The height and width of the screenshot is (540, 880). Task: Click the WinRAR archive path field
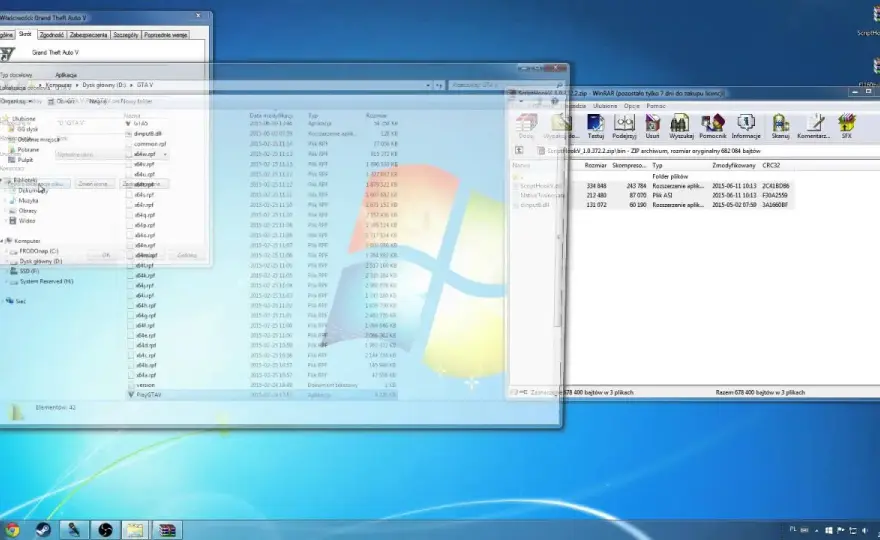[x=707, y=150]
